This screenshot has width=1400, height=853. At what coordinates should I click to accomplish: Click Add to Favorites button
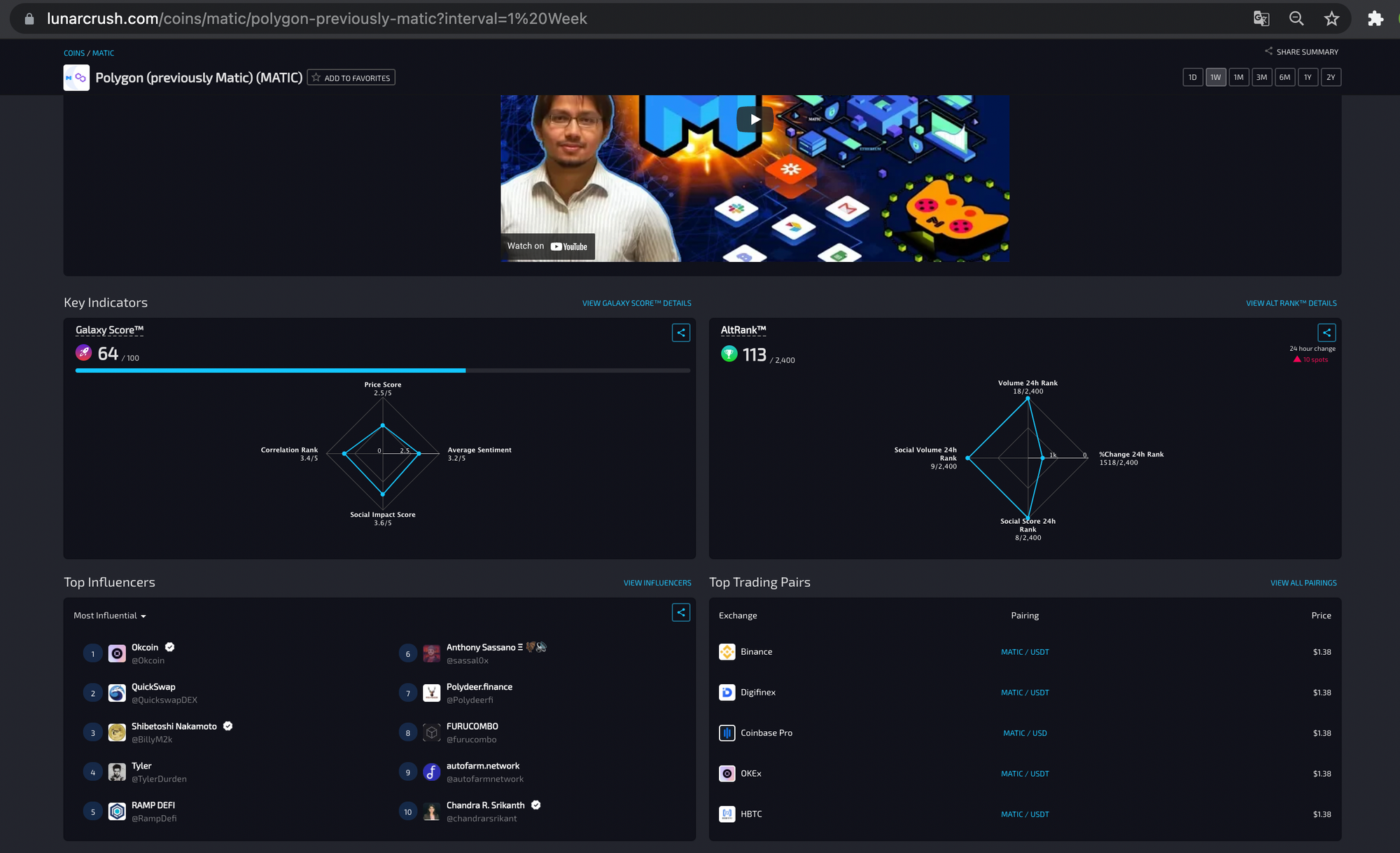(351, 78)
